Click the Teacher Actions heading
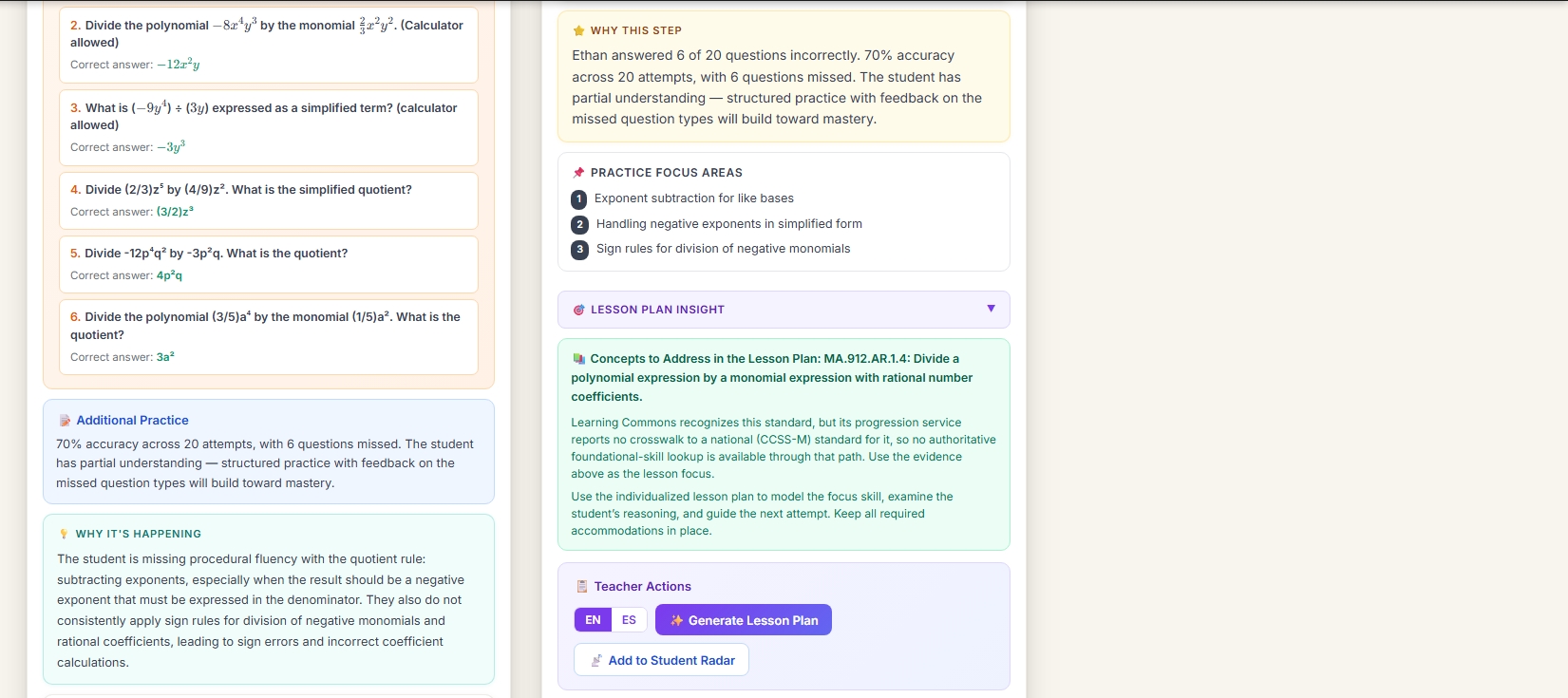This screenshot has width=1568, height=698. (643, 587)
